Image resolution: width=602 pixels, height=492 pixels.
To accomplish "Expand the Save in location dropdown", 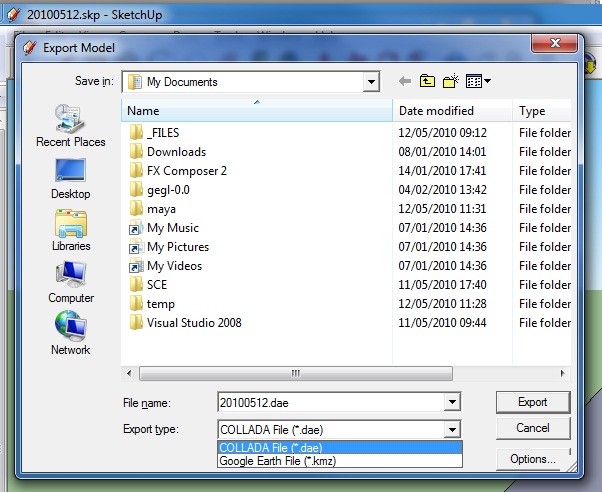I will click(372, 82).
